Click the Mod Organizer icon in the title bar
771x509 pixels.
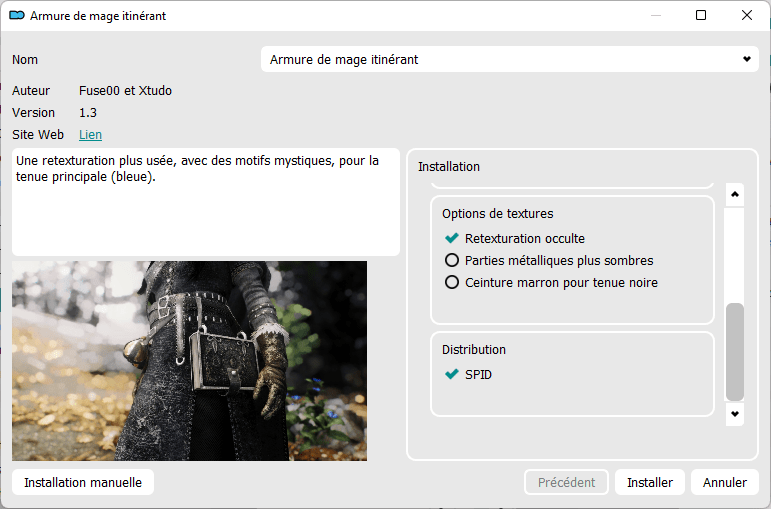[16, 16]
